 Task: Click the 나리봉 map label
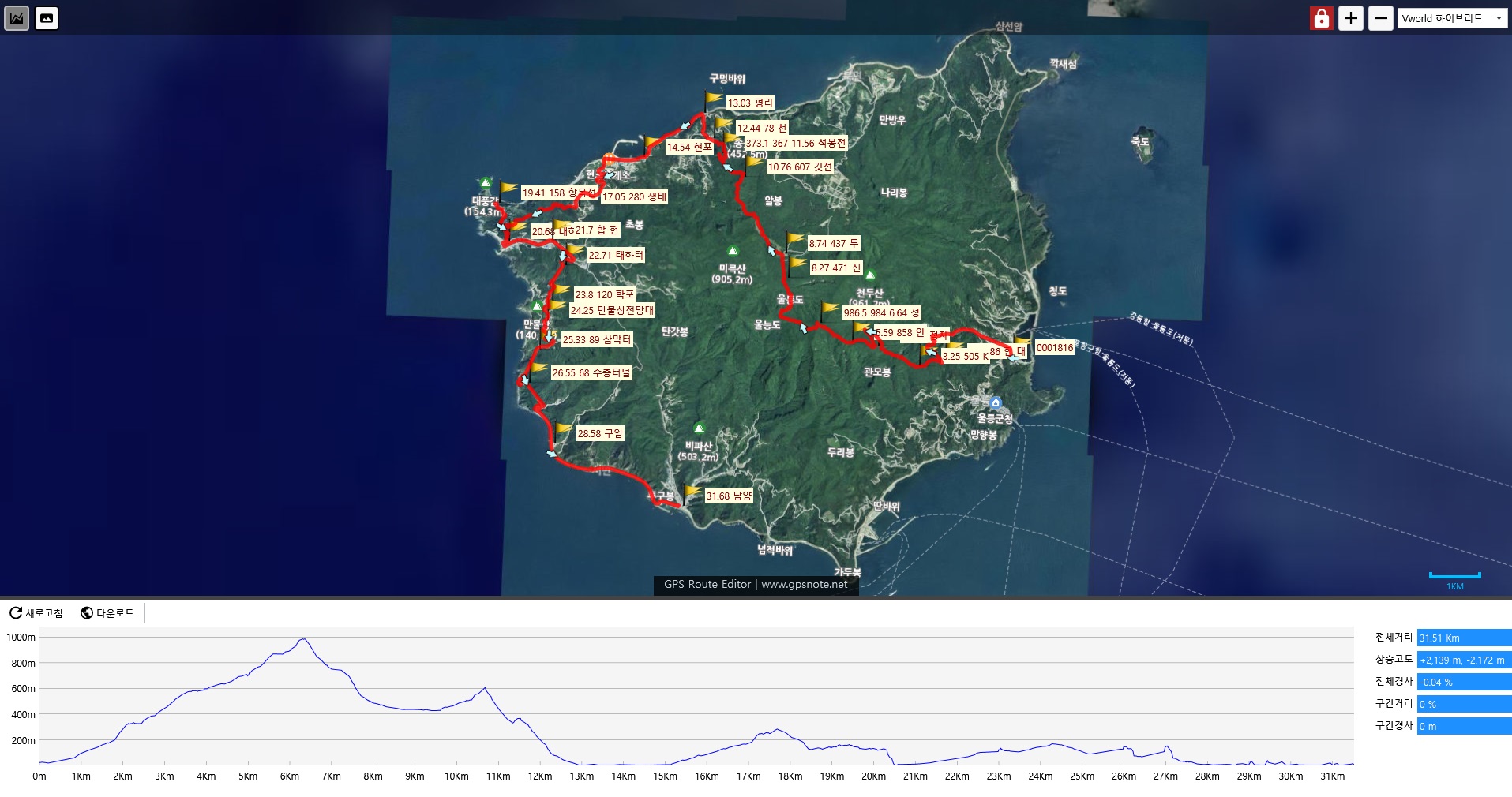[894, 193]
